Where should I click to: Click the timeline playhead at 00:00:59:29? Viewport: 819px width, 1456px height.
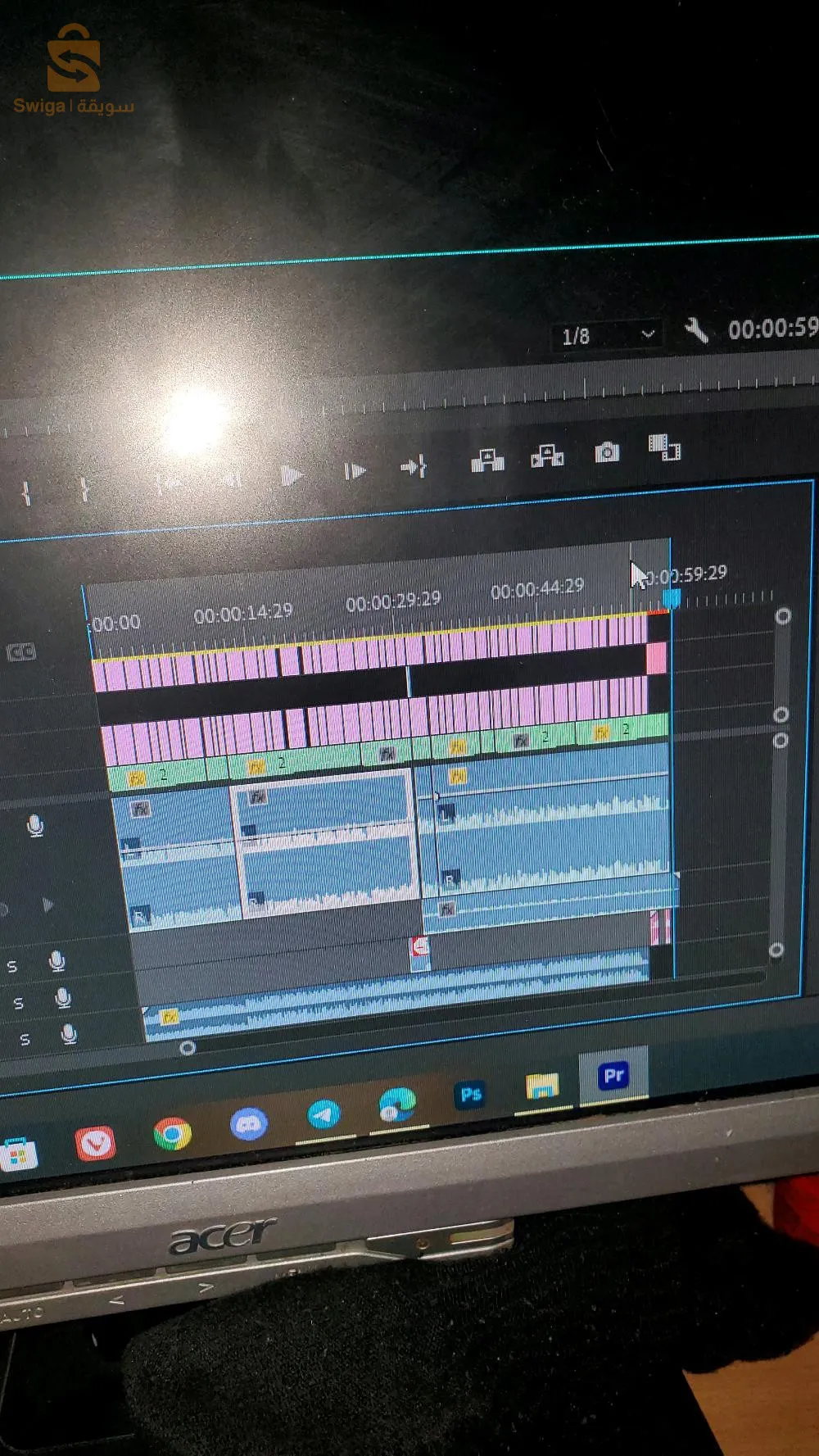click(x=672, y=597)
